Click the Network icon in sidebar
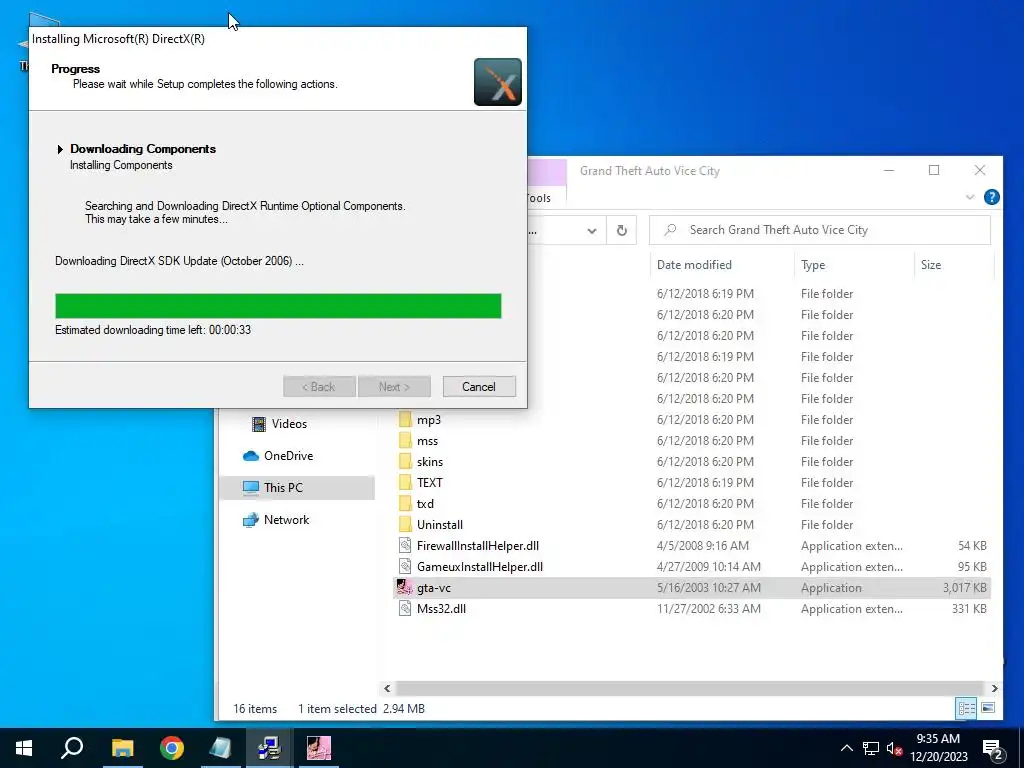 (x=251, y=520)
